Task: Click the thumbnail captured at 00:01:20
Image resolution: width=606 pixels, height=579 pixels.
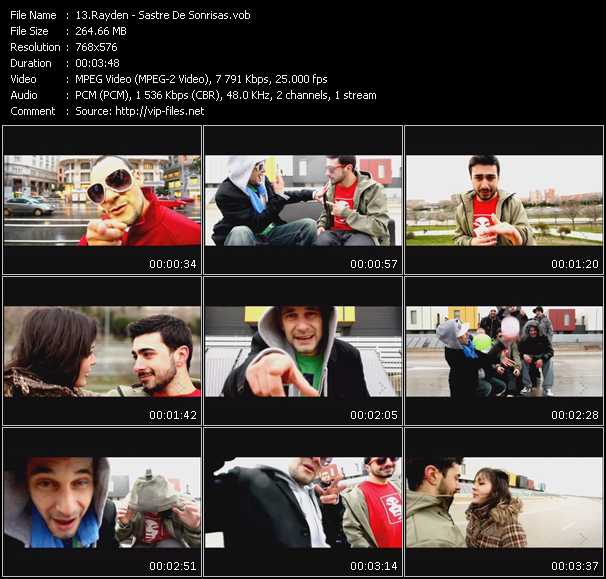Action: 504,200
